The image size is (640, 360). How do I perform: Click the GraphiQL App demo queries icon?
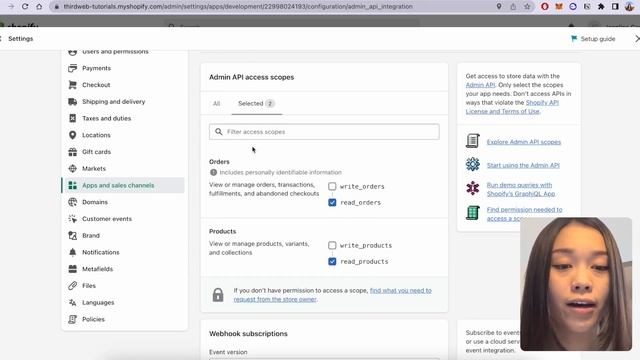473,188
